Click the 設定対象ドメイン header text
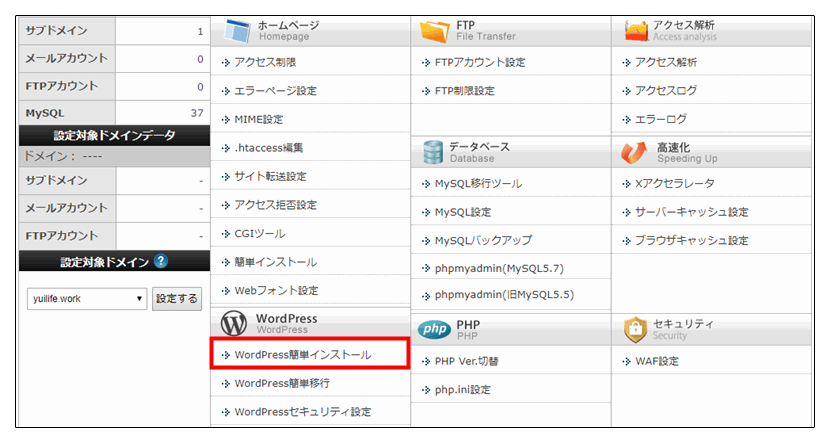This screenshot has width=830, height=443. click(104, 262)
